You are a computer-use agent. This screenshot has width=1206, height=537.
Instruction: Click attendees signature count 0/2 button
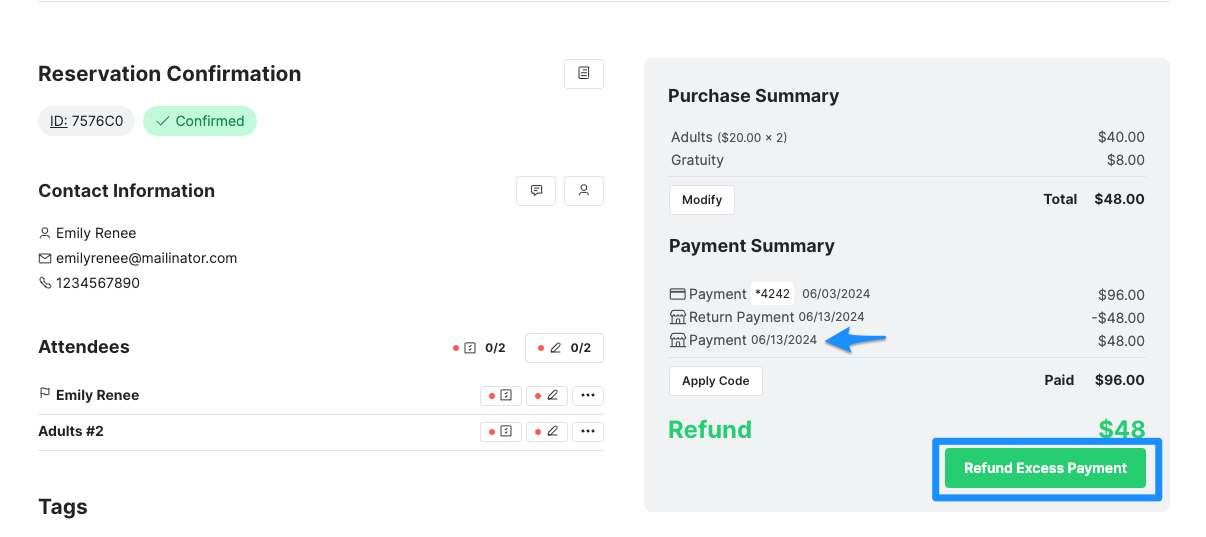pyautogui.click(x=564, y=348)
